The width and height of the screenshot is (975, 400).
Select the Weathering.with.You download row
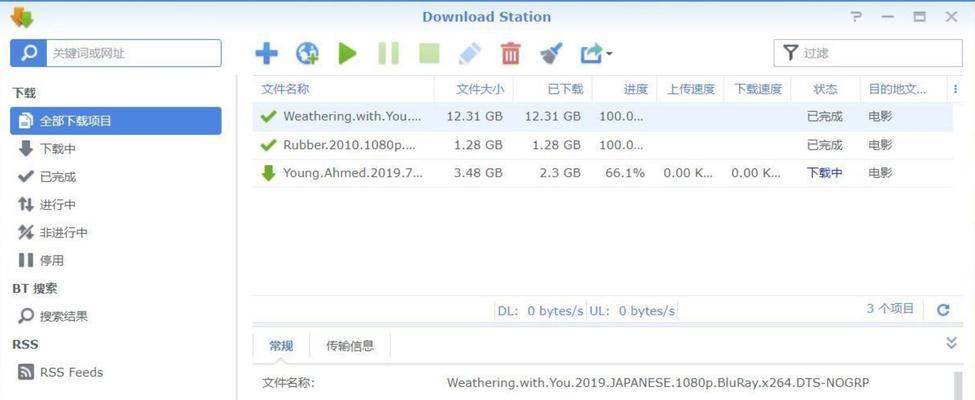602,116
